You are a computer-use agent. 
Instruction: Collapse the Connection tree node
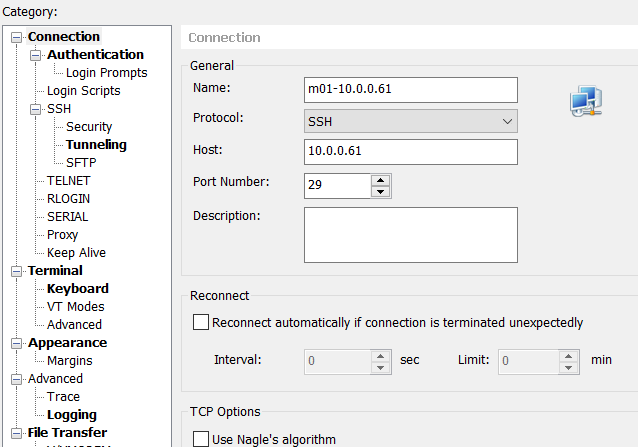click(x=16, y=37)
